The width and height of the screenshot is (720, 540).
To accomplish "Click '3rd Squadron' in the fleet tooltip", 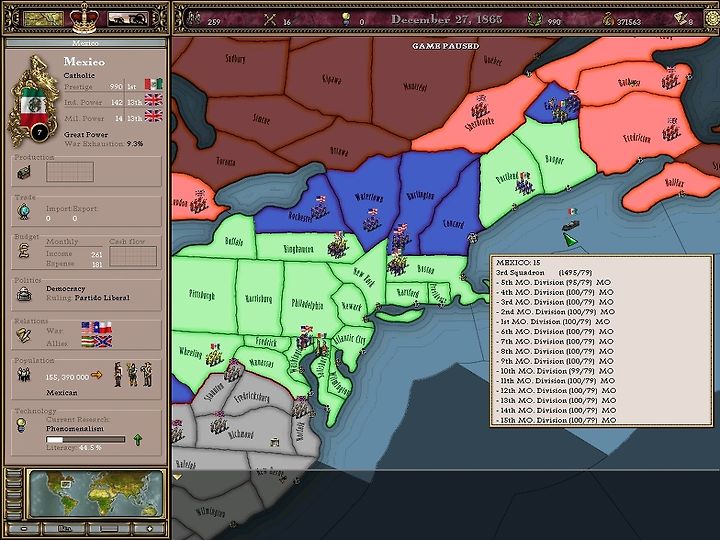I will click(x=520, y=272).
